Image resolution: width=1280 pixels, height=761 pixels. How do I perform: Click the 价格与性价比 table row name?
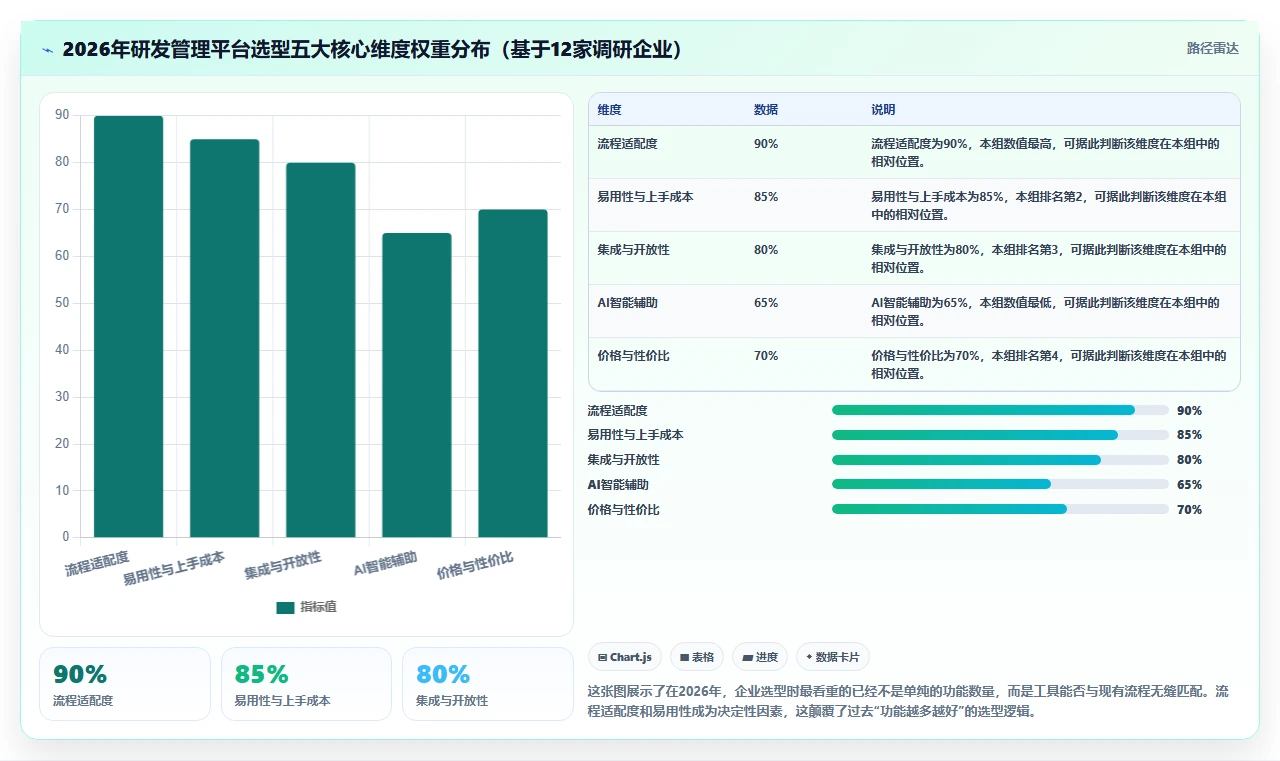tap(633, 356)
